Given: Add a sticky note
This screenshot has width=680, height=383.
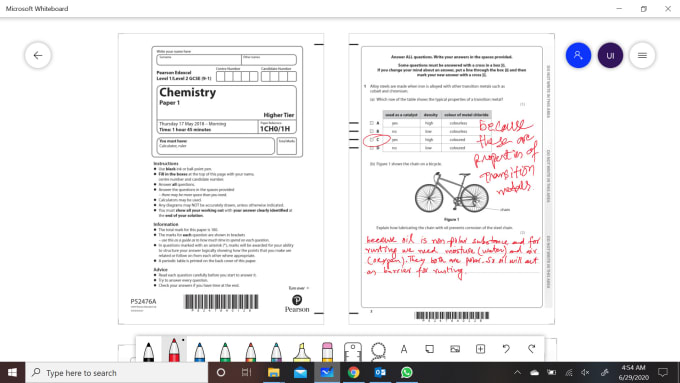Looking at the screenshot, I should [429, 349].
